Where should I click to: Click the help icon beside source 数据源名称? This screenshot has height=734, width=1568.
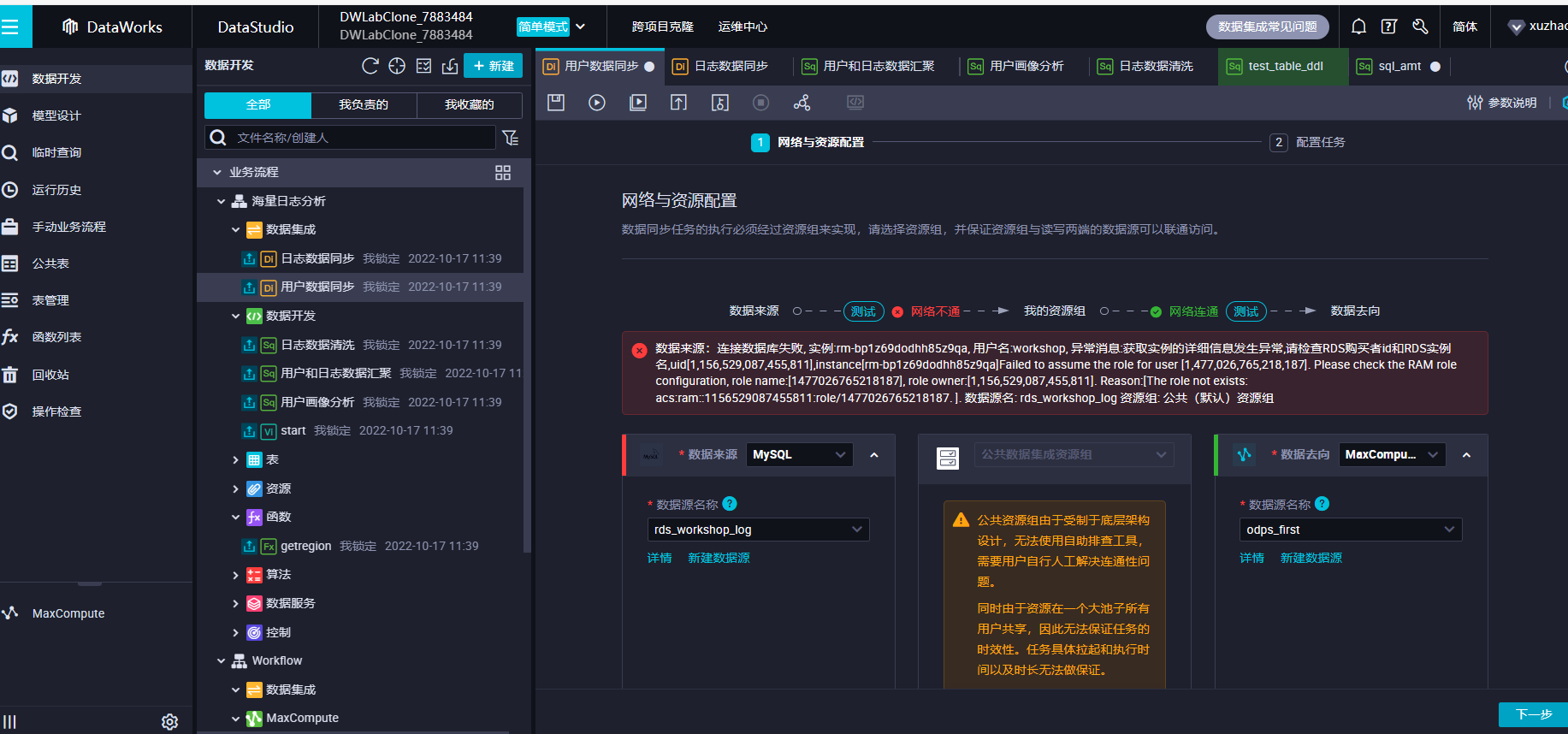coord(730,504)
